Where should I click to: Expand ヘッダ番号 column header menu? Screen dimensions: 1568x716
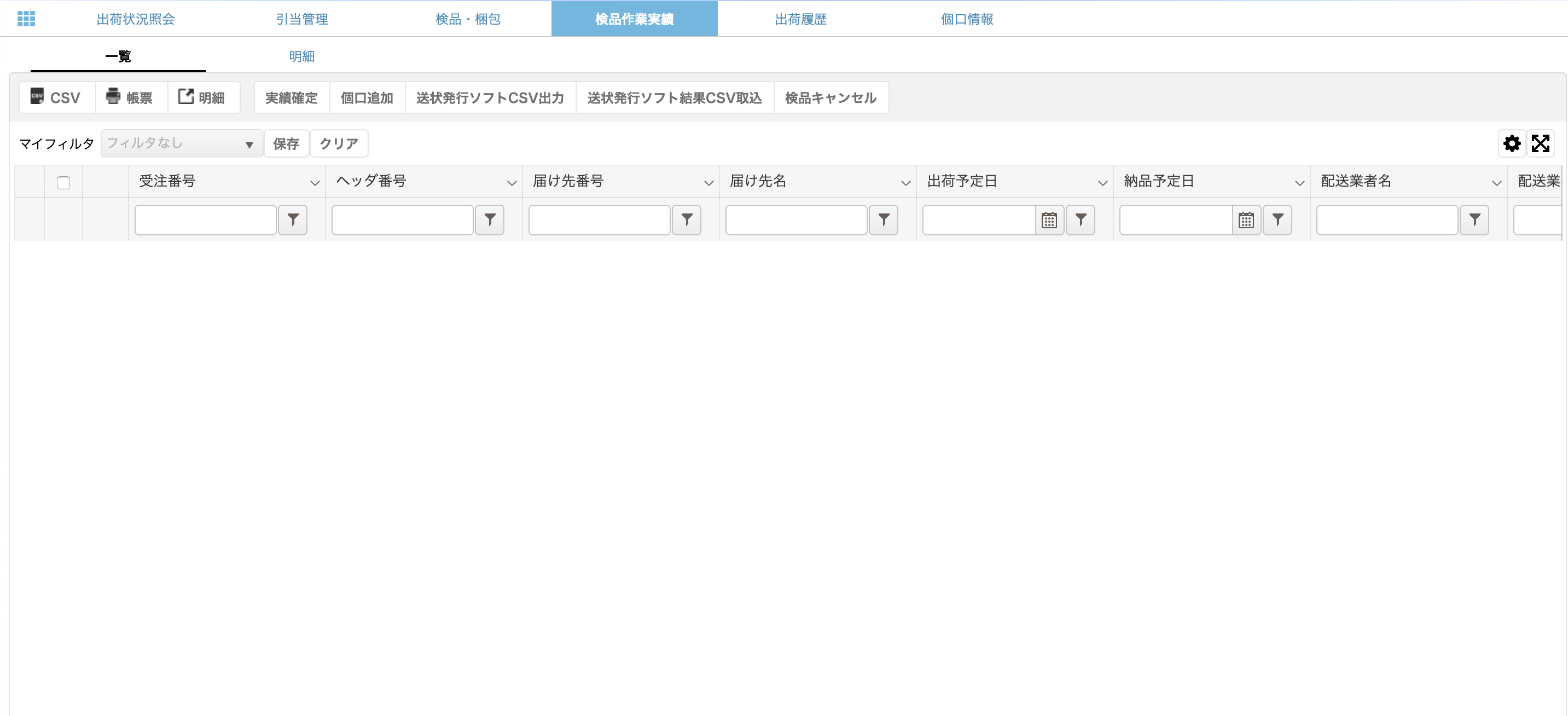click(x=512, y=183)
